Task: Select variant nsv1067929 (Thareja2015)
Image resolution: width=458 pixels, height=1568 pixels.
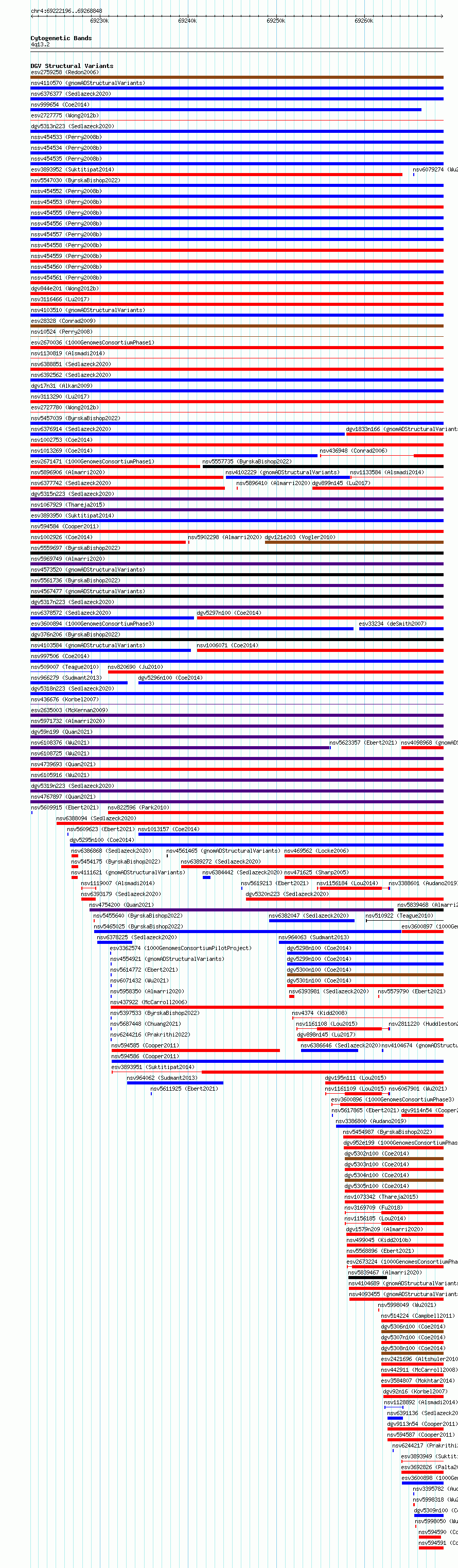Action: click(67, 505)
